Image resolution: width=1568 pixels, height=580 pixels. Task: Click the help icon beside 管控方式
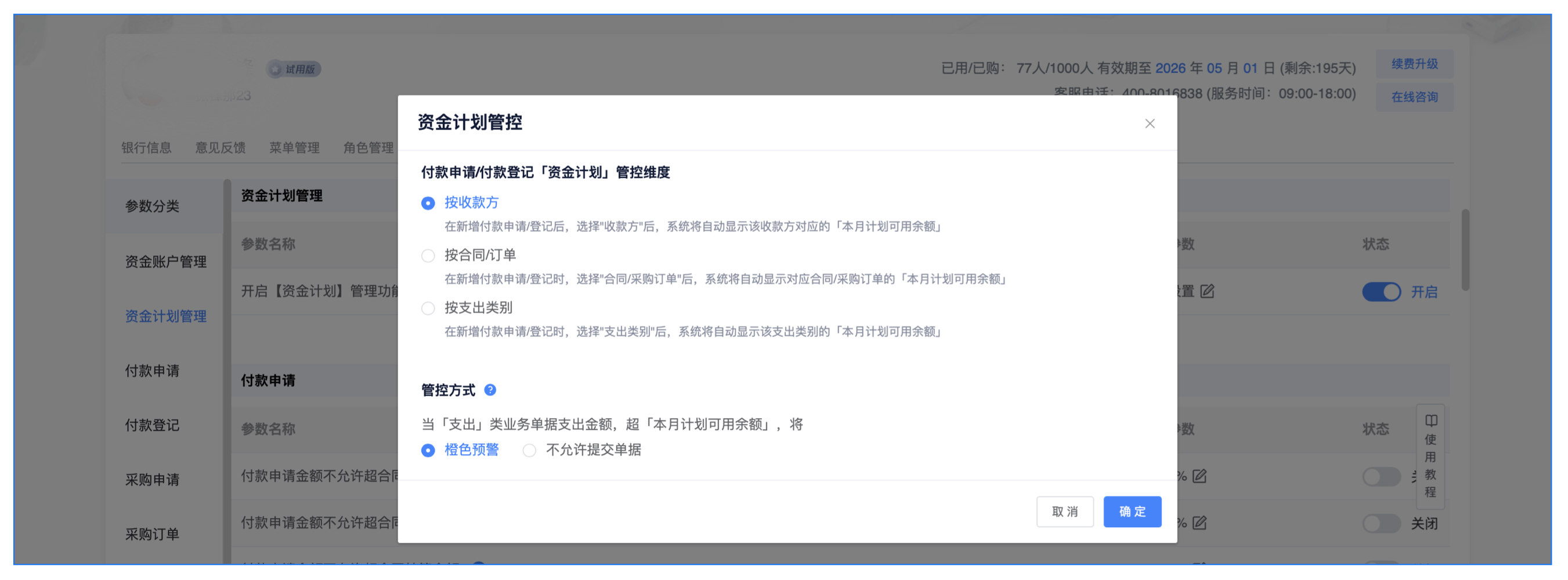point(490,390)
